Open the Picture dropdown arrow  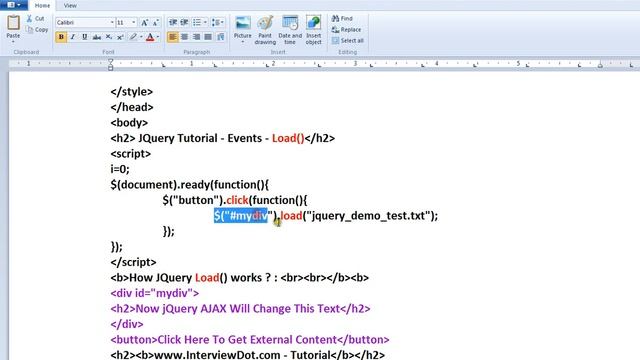[x=242, y=42]
